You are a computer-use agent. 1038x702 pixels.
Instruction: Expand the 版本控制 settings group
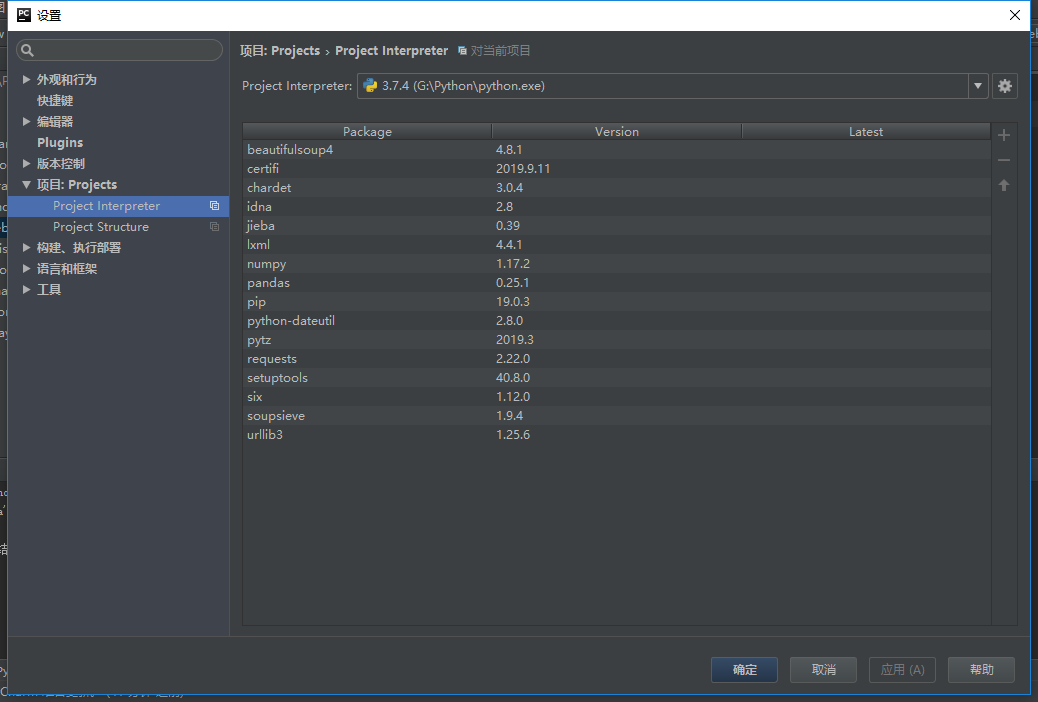26,164
